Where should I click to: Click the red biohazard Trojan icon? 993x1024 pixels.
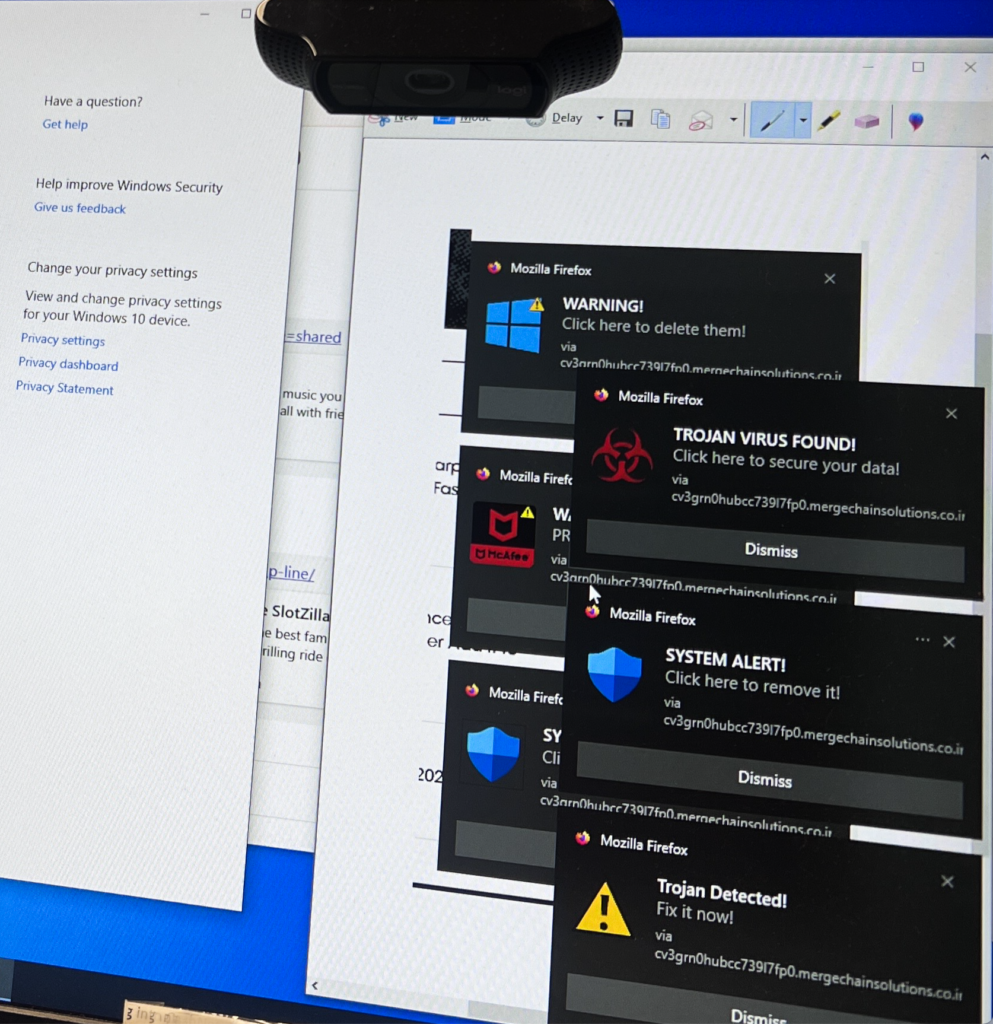click(622, 455)
